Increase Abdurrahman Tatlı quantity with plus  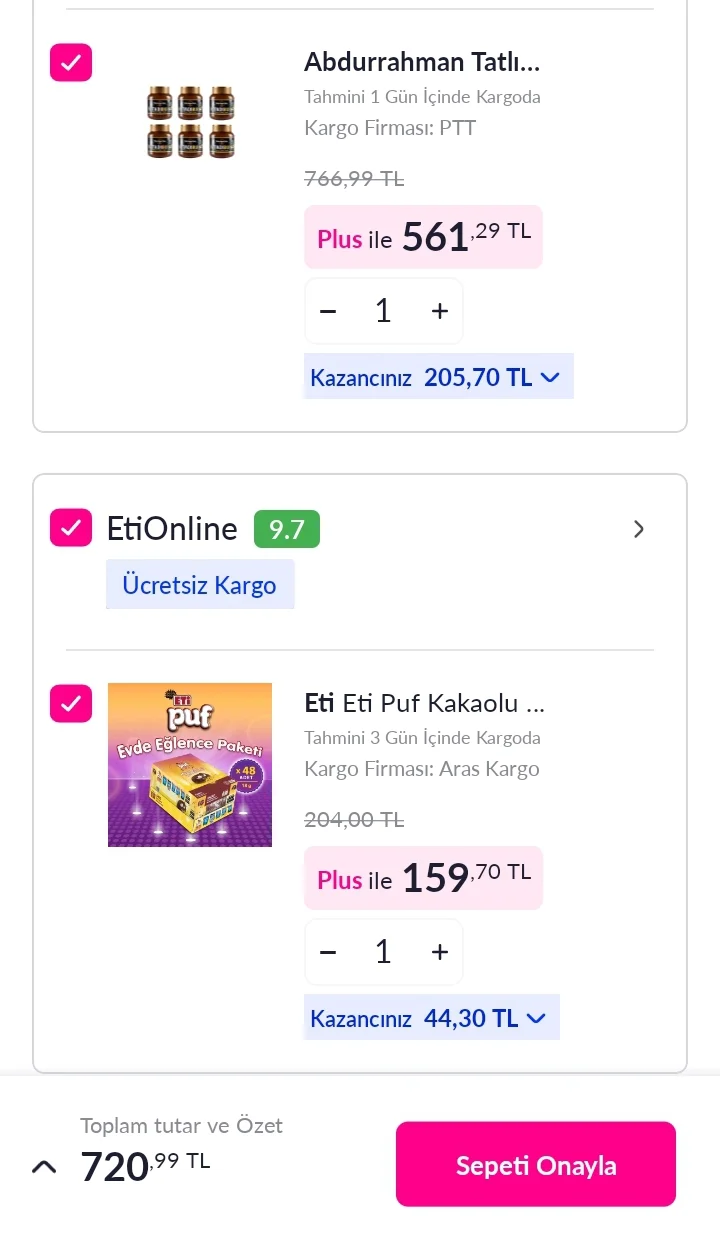[x=440, y=311]
